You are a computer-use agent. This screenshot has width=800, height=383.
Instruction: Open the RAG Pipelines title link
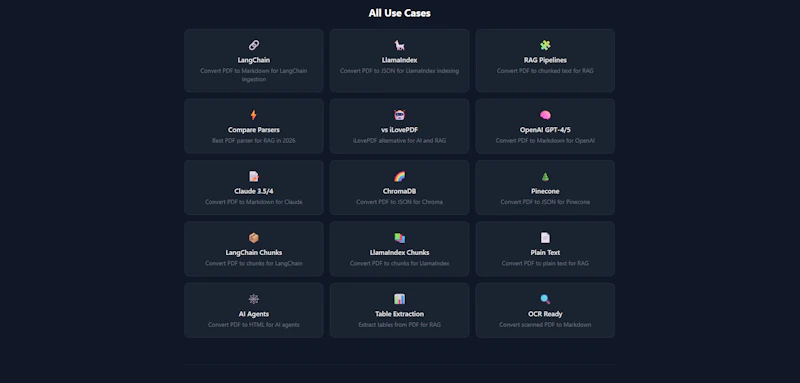click(545, 60)
